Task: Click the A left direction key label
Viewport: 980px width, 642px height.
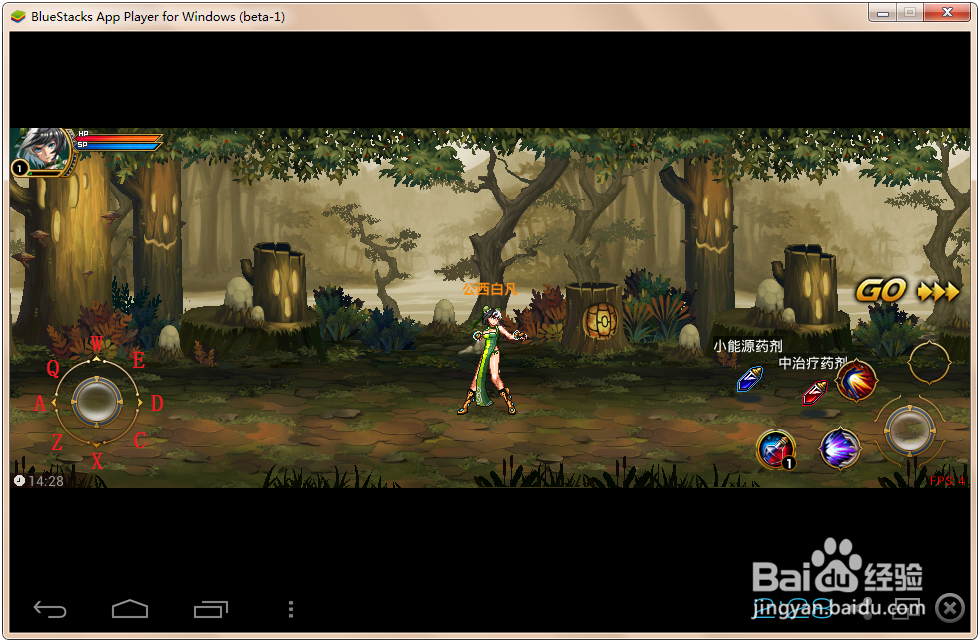Action: coord(39,404)
